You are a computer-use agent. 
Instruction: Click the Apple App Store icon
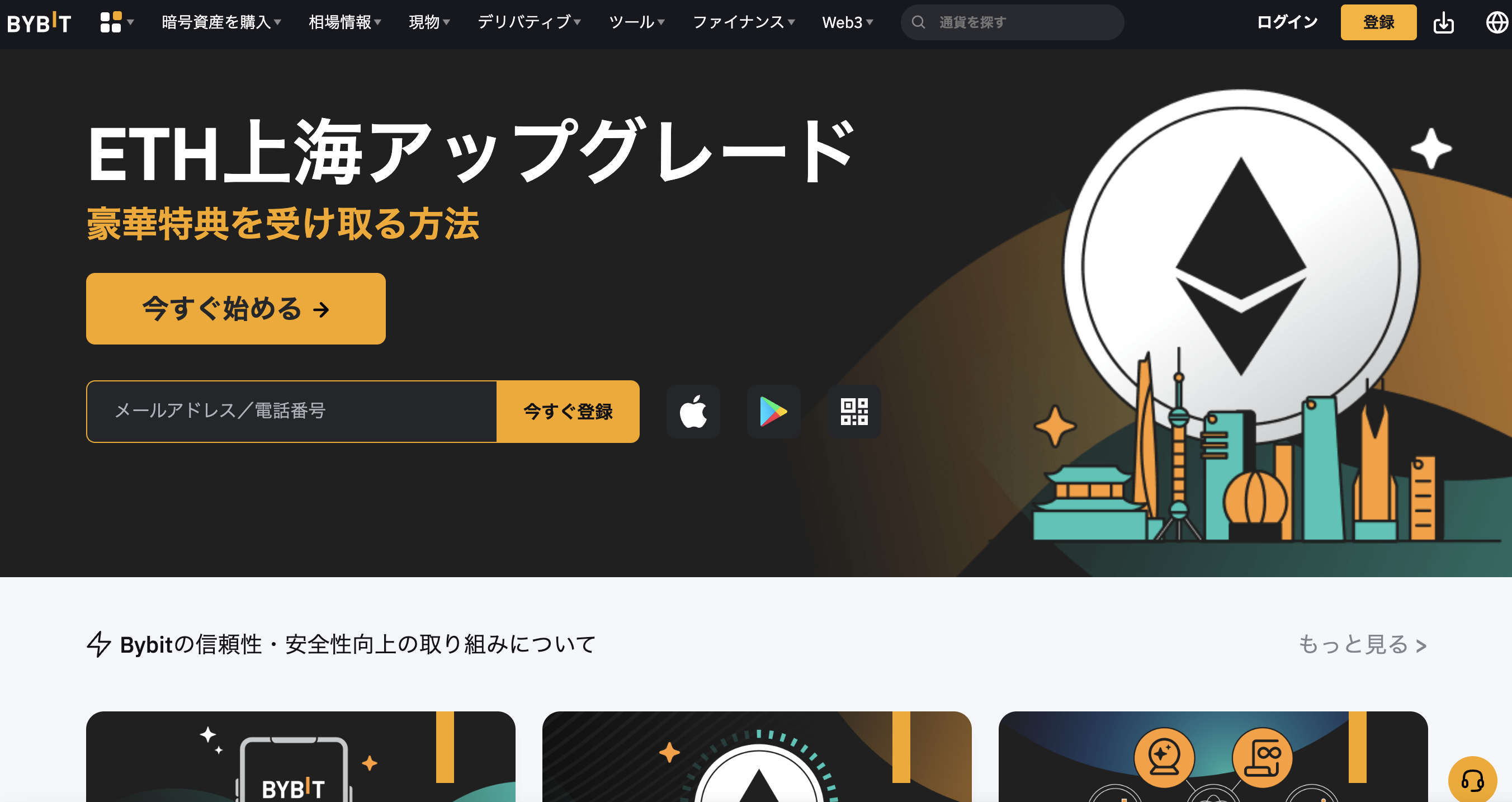[x=693, y=412]
